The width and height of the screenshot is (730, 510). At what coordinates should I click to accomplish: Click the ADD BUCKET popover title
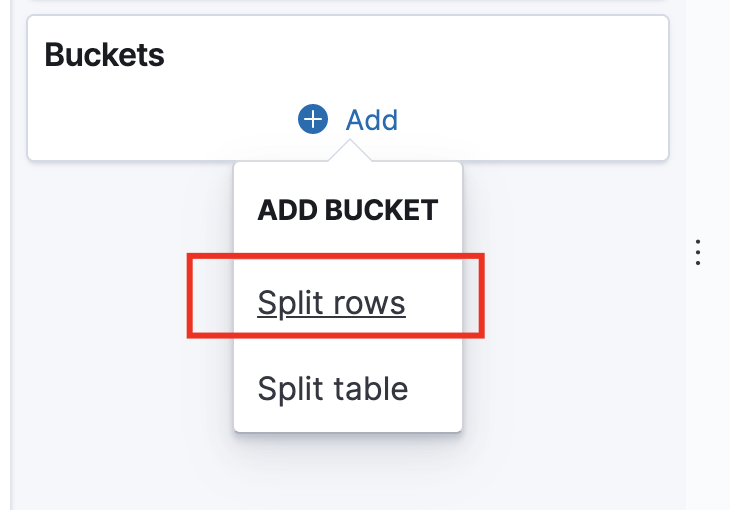(x=347, y=210)
